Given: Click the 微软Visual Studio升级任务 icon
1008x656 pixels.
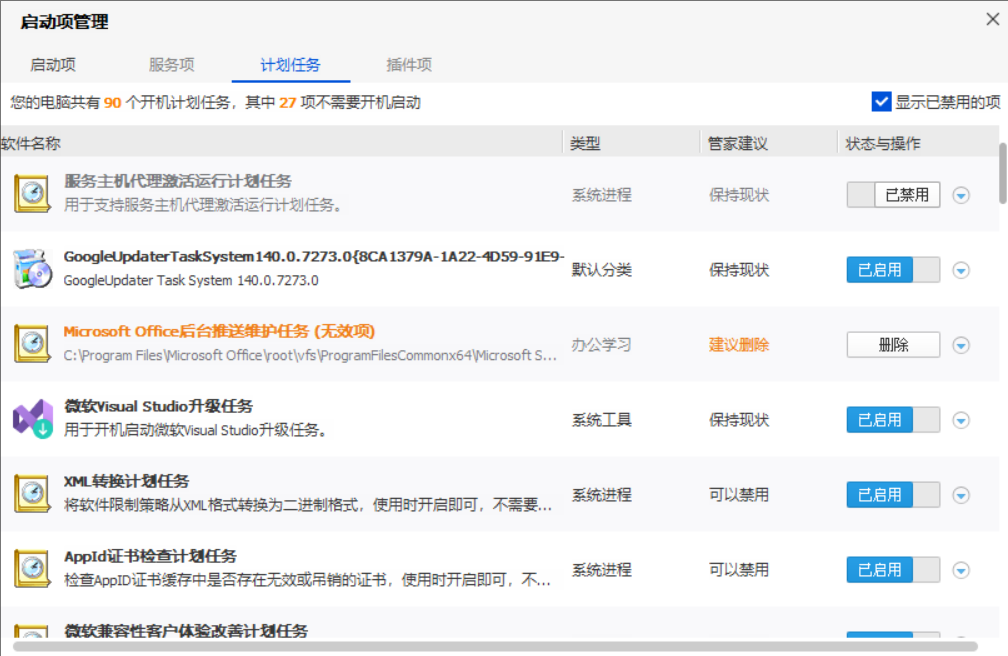Looking at the screenshot, I should click(x=33, y=419).
